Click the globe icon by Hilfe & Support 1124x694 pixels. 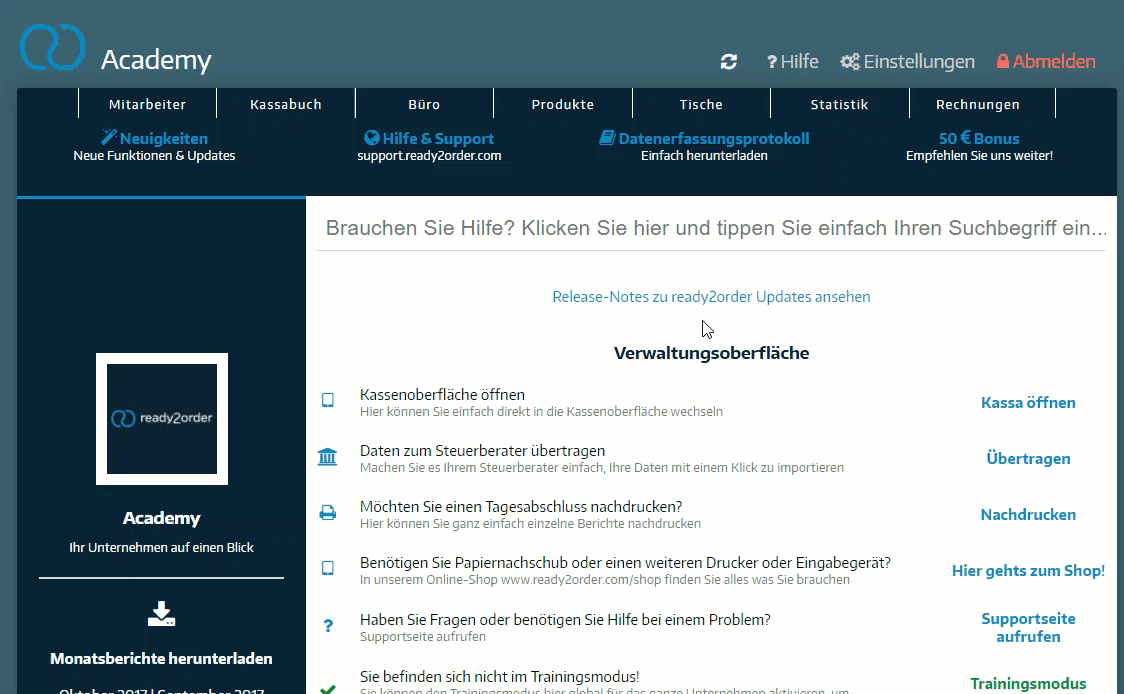point(371,138)
